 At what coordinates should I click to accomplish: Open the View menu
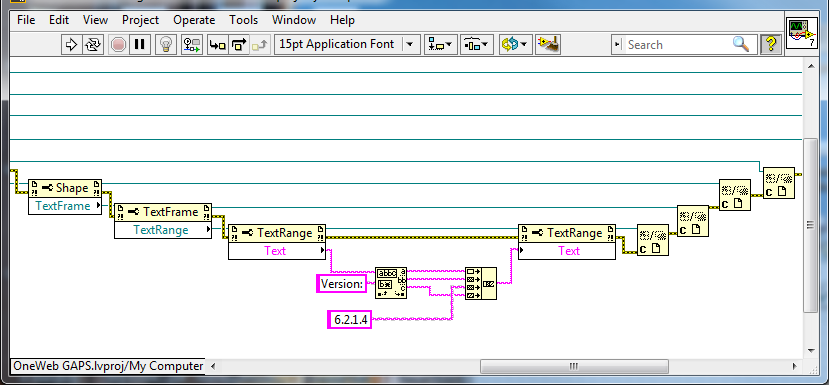pos(95,20)
